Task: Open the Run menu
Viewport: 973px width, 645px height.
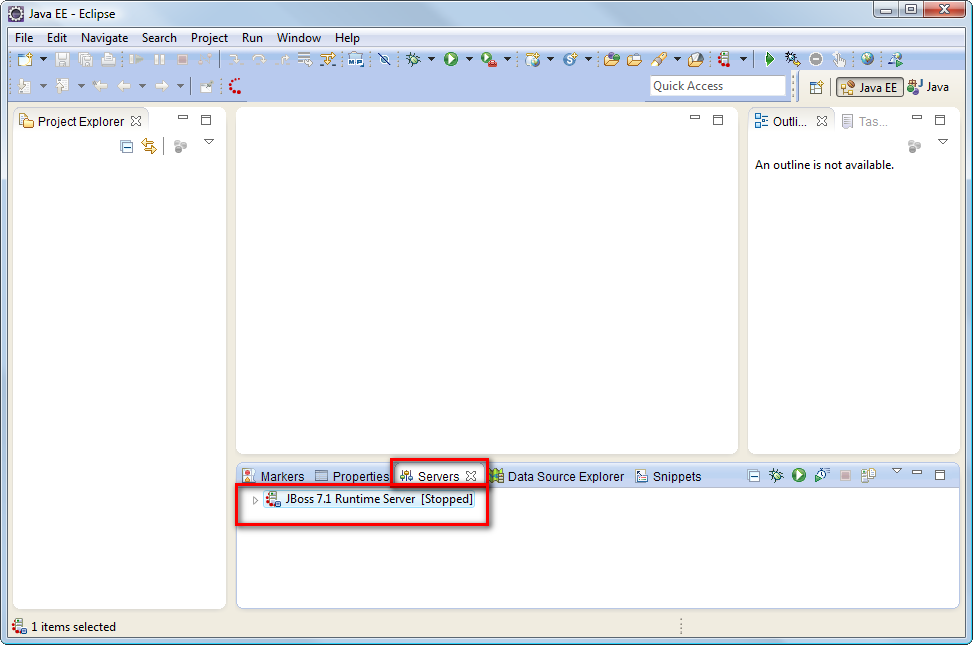Action: (x=252, y=38)
